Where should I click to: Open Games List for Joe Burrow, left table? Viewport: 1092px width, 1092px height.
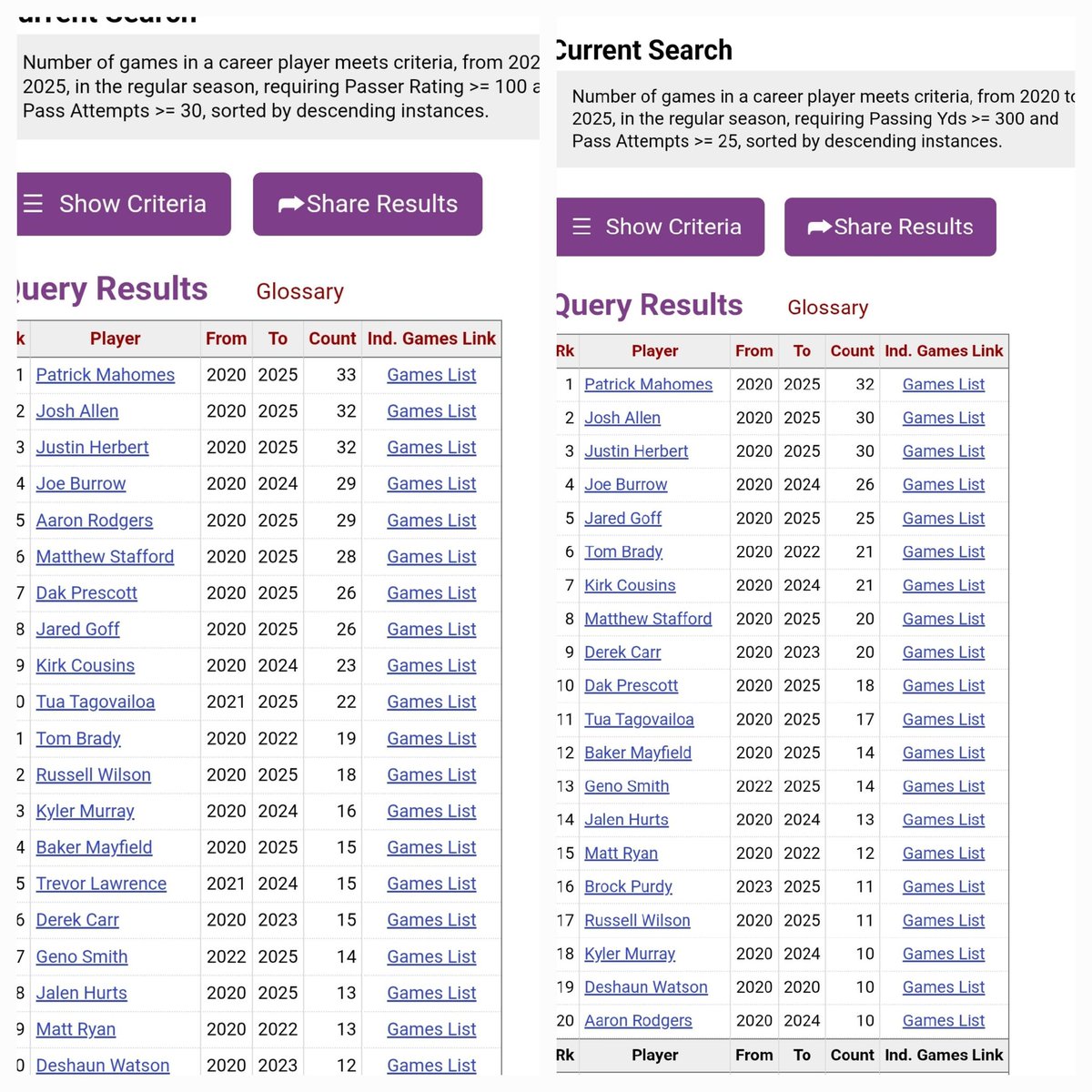(431, 484)
